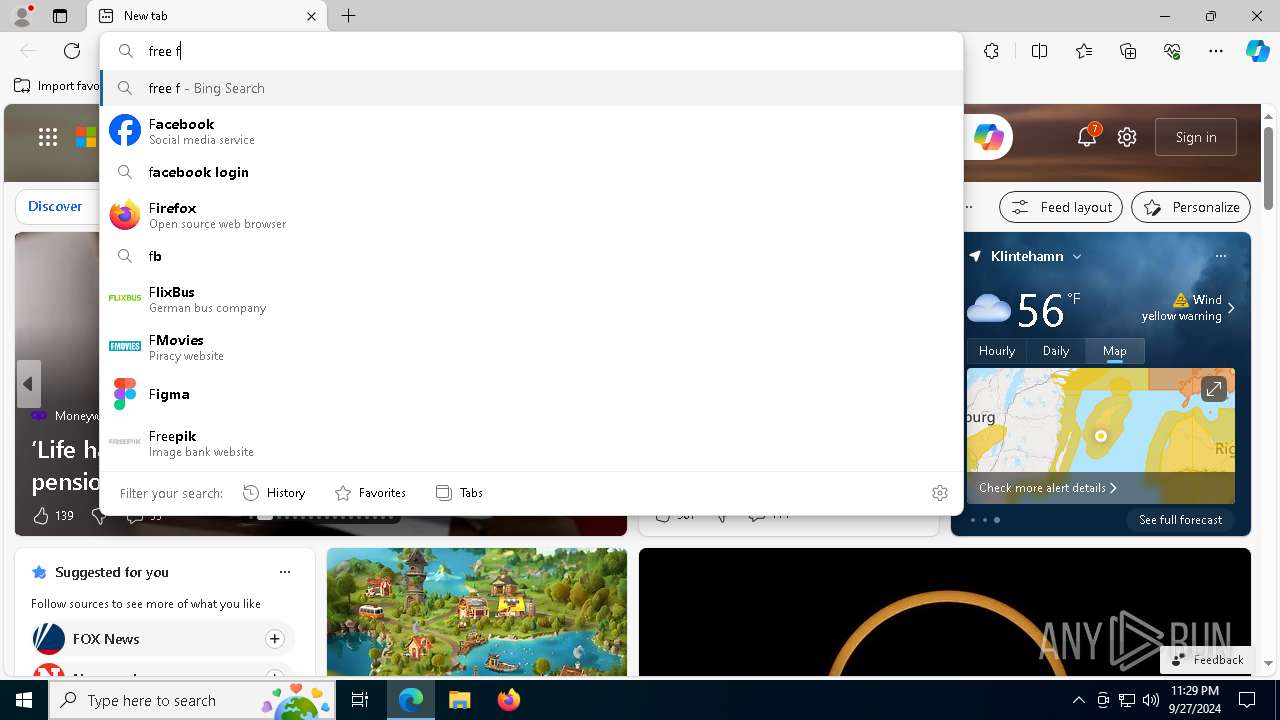Open the tab actions menu icon
This screenshot has width=1280, height=720.
(x=60, y=16)
